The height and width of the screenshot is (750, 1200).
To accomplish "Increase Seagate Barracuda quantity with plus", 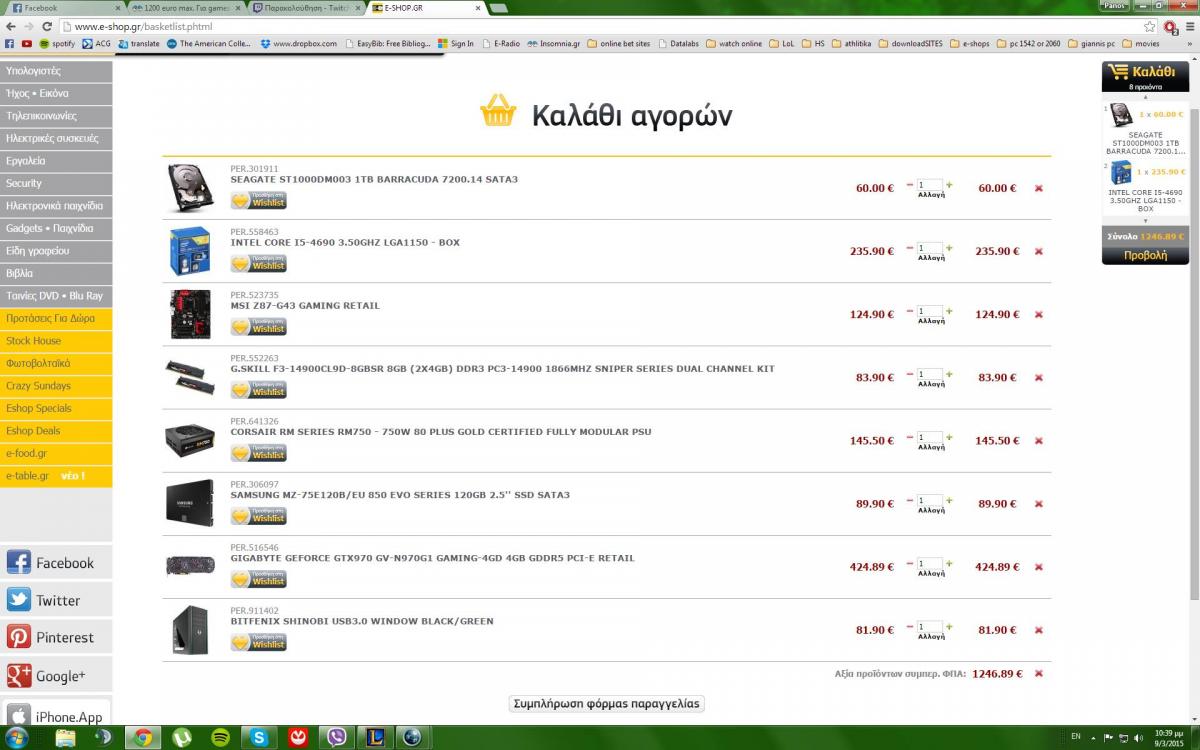I will click(949, 185).
